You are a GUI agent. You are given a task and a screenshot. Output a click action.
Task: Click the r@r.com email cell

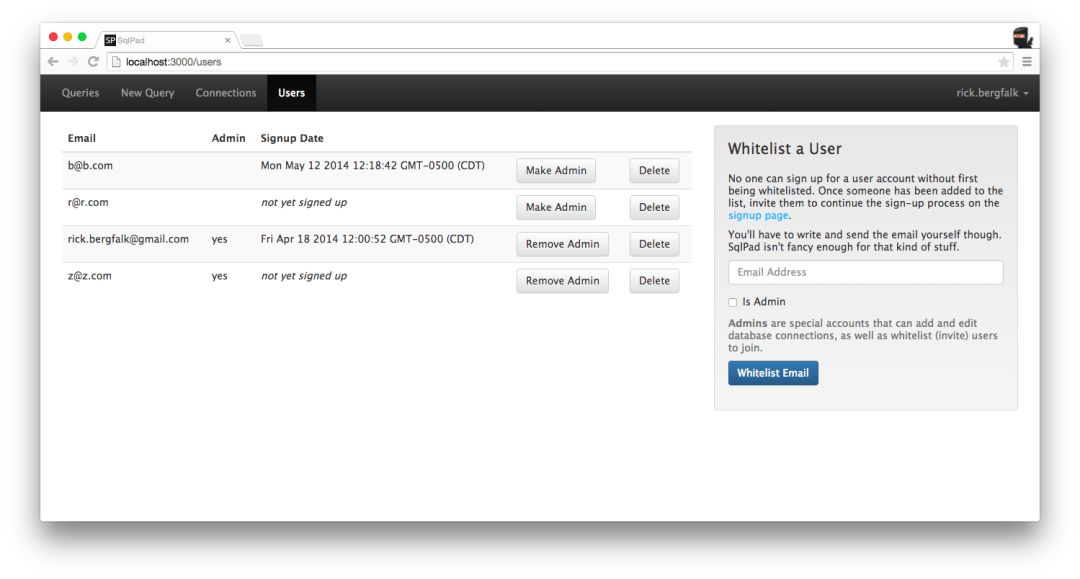coord(88,202)
